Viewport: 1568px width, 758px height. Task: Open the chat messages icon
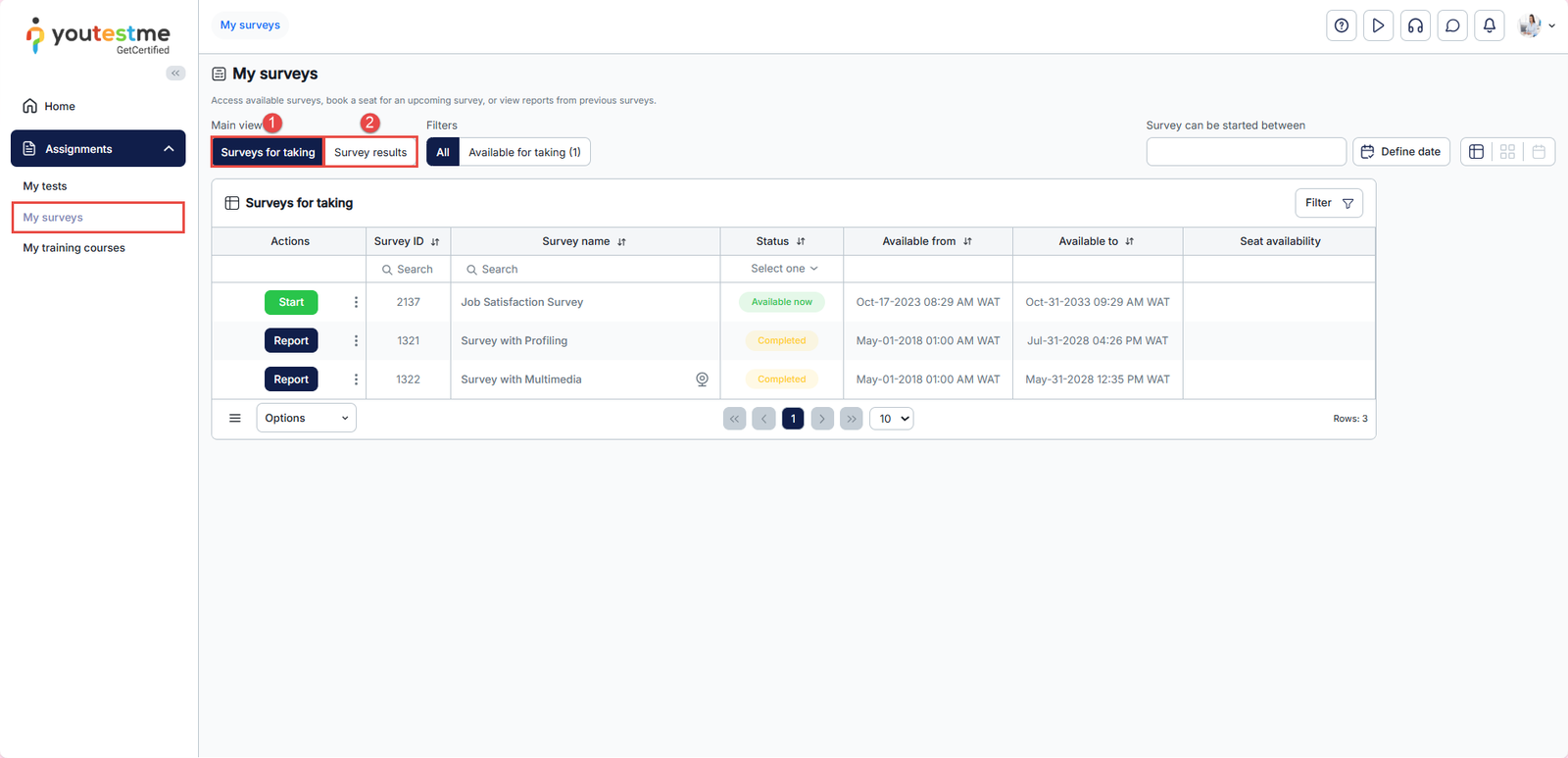(x=1452, y=26)
